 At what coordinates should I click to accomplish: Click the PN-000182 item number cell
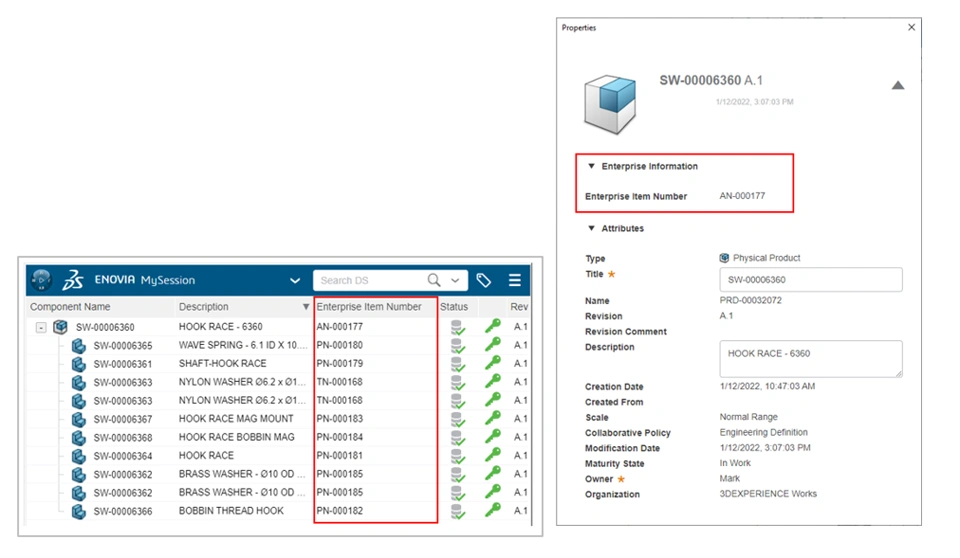340,511
